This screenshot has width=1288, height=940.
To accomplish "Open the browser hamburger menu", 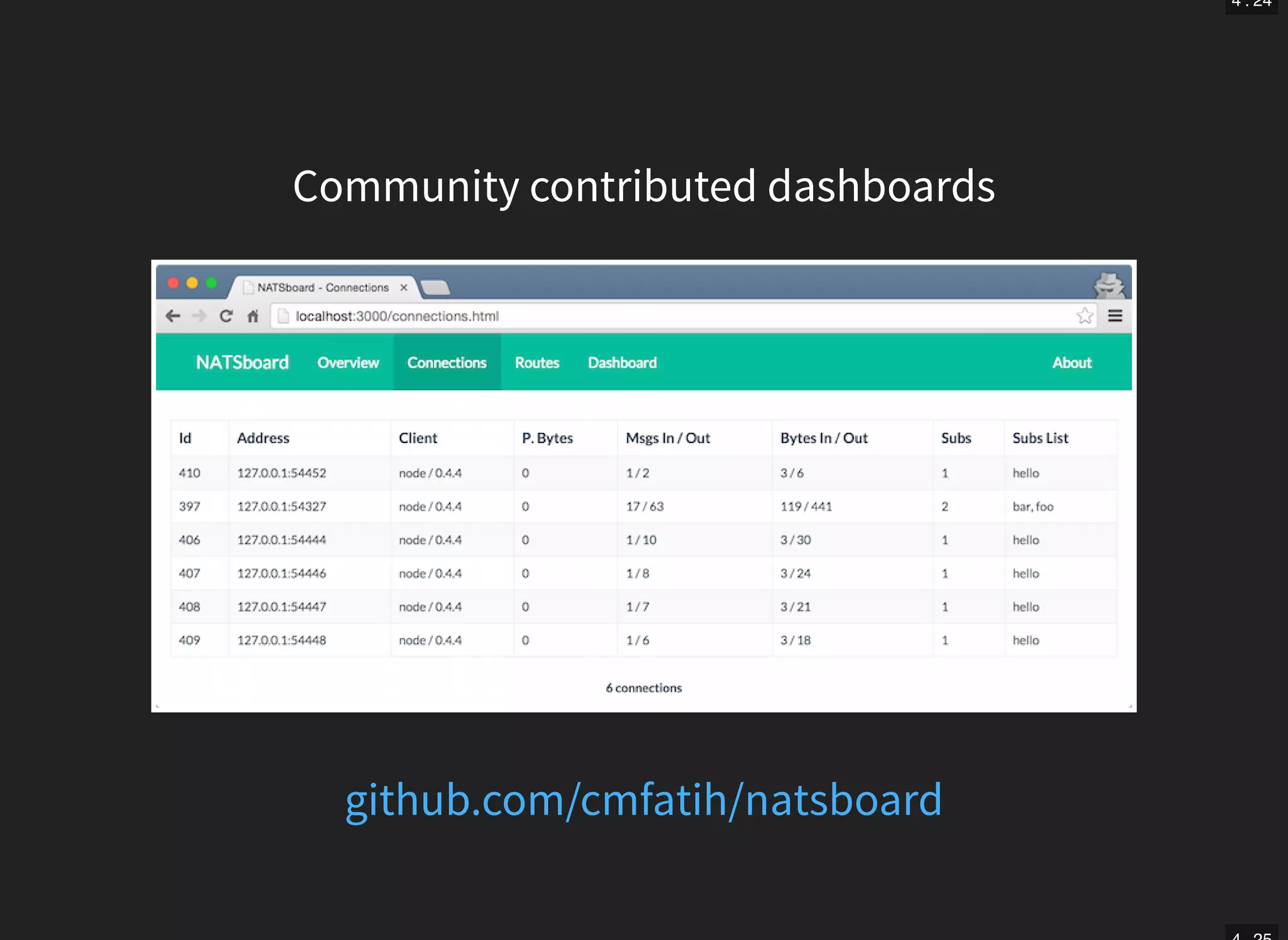I will [x=1115, y=316].
